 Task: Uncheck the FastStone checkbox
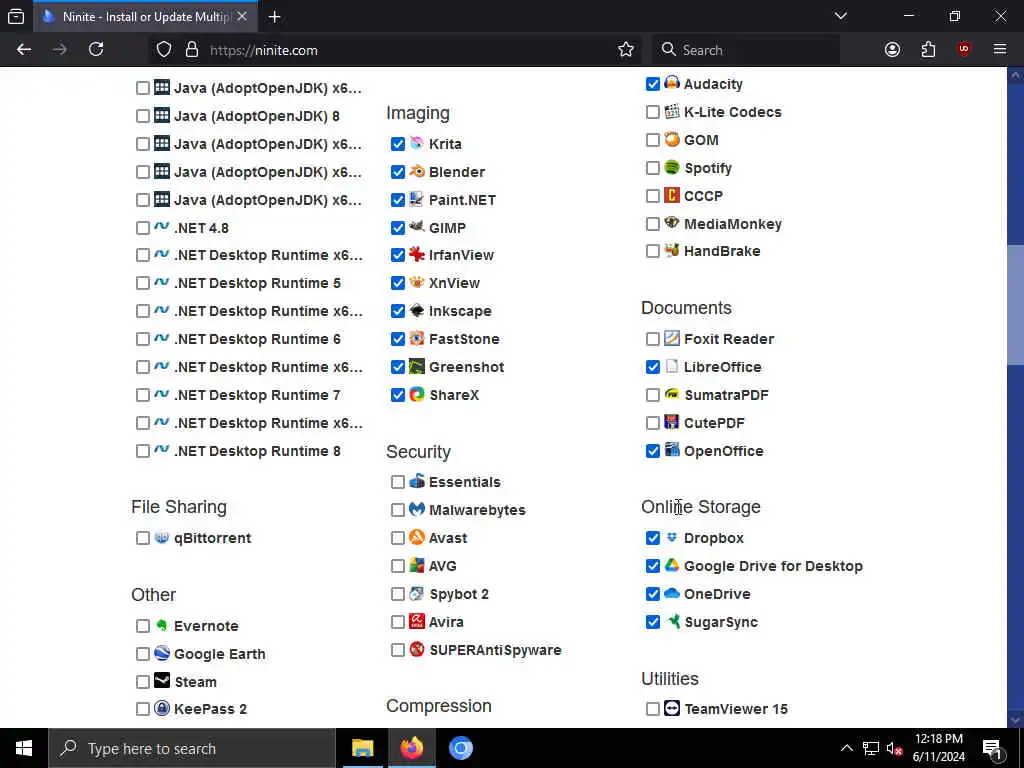398,339
